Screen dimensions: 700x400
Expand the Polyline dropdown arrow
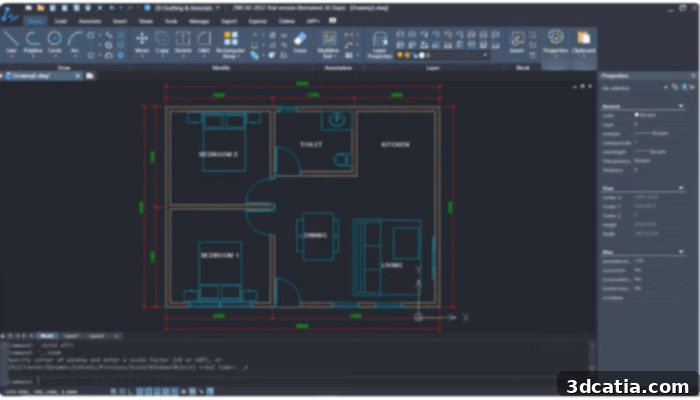click(33, 57)
